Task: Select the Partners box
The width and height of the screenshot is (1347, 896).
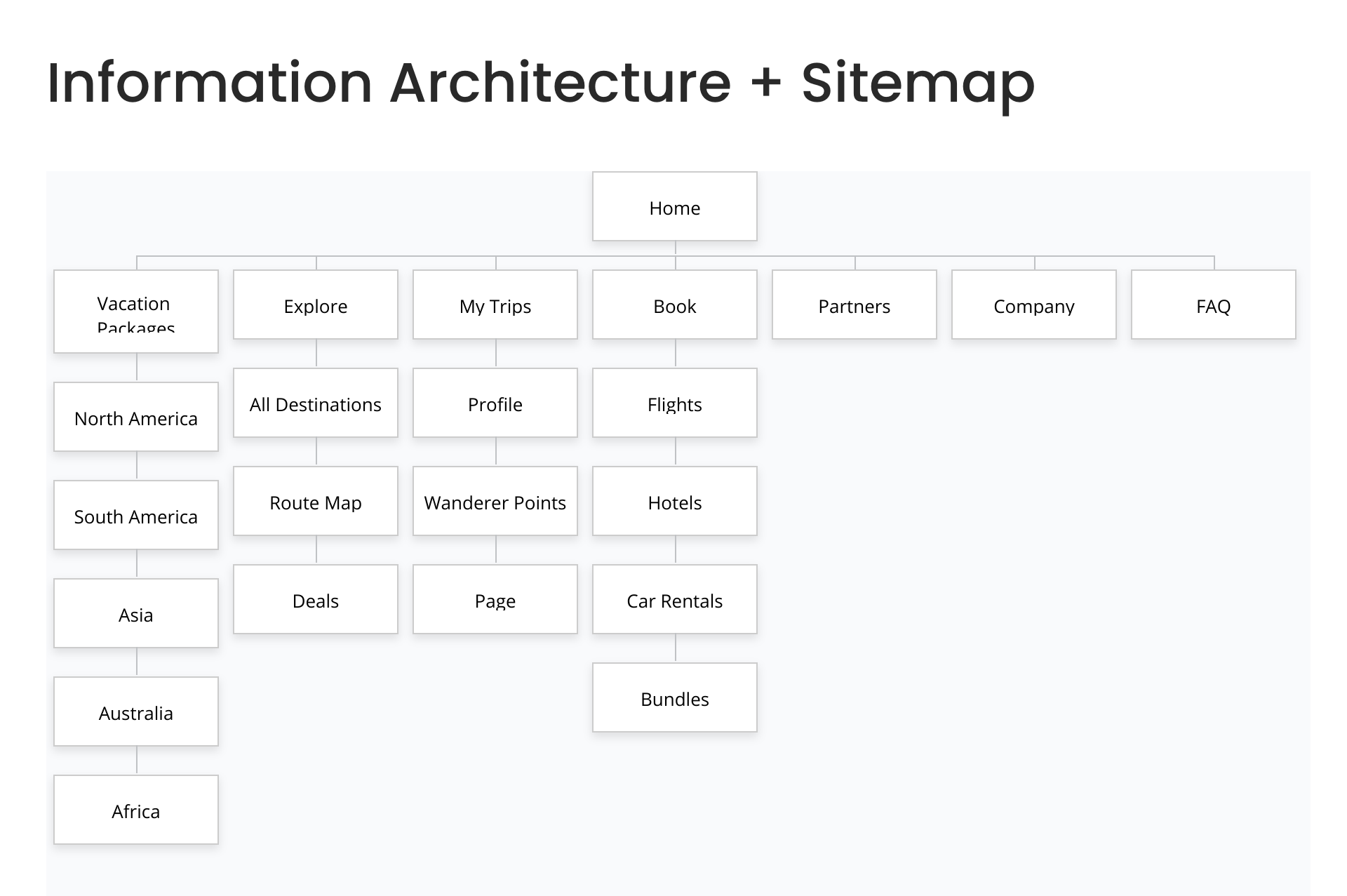Action: click(x=855, y=305)
